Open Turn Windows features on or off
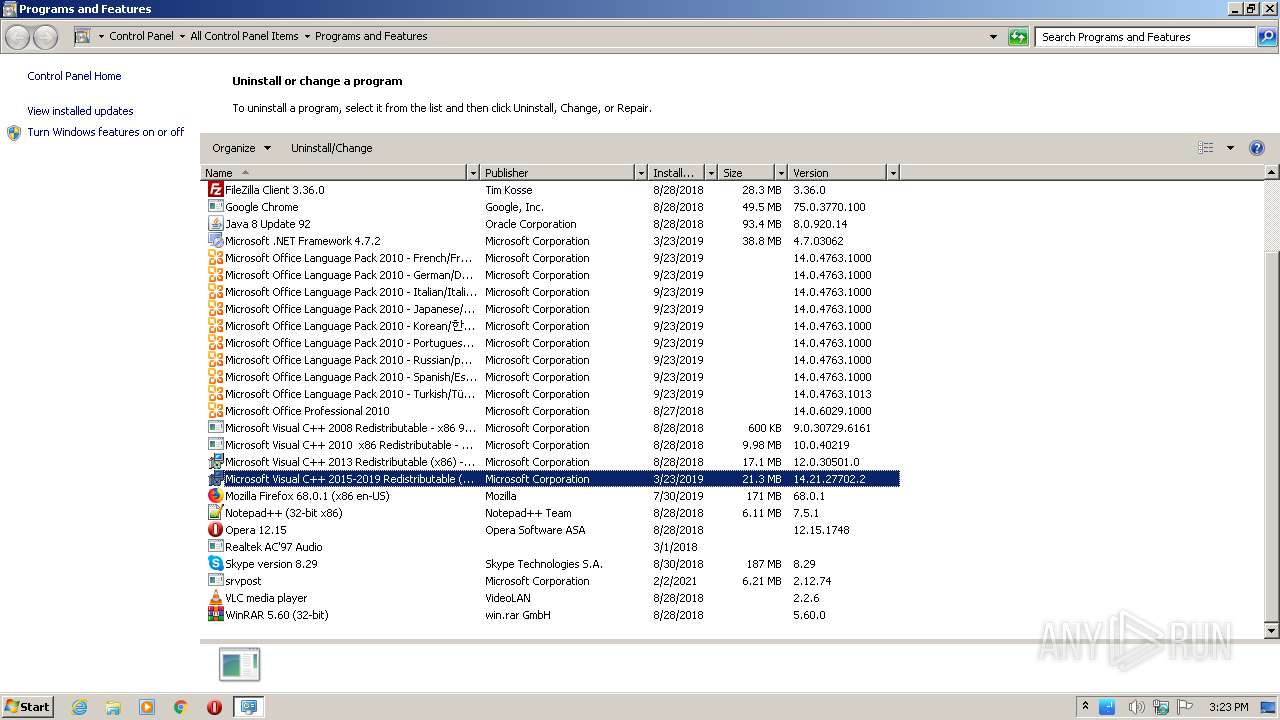 point(106,132)
